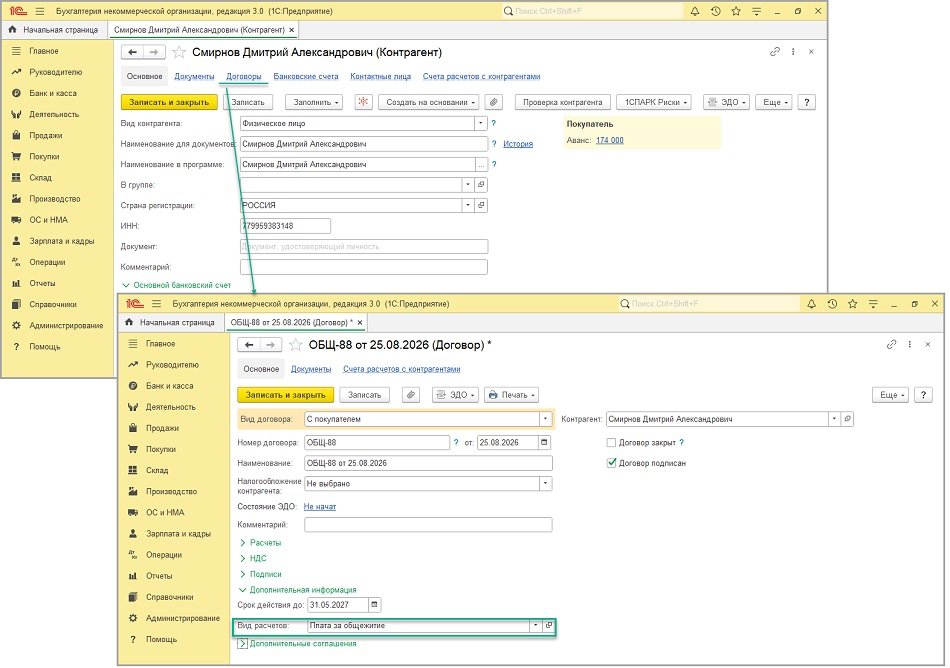950x668 pixels.
Task: Open hamburger menu in counterparty window title bar
Action: pos(40,11)
